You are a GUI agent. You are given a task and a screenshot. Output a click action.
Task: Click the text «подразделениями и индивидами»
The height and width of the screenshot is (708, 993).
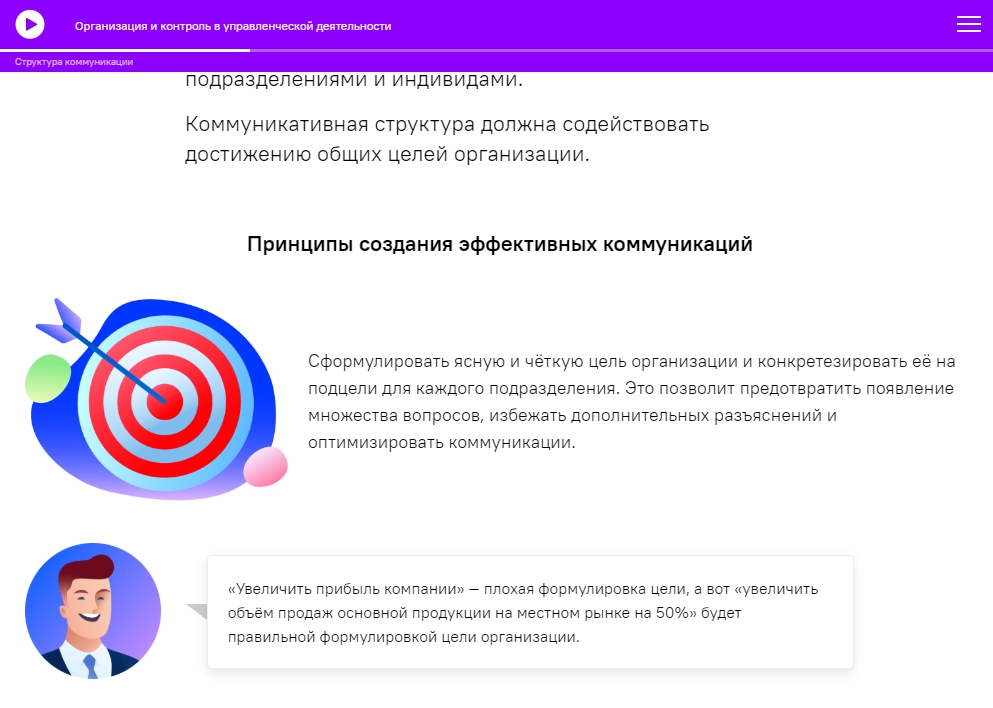tap(353, 81)
